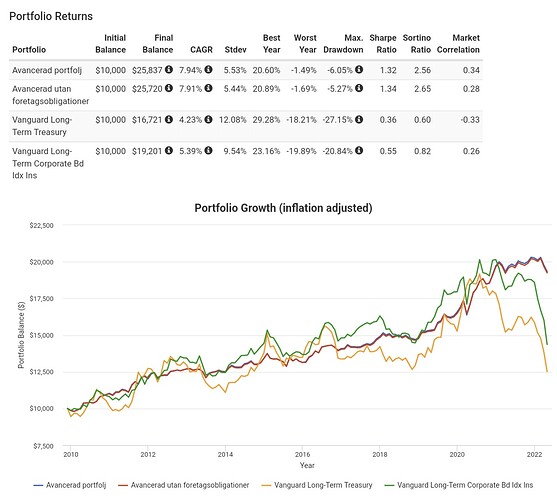This screenshot has width=557, height=499.
Task: Toggle Avancerad utan foretagsobligationer legend series
Action: (184, 485)
